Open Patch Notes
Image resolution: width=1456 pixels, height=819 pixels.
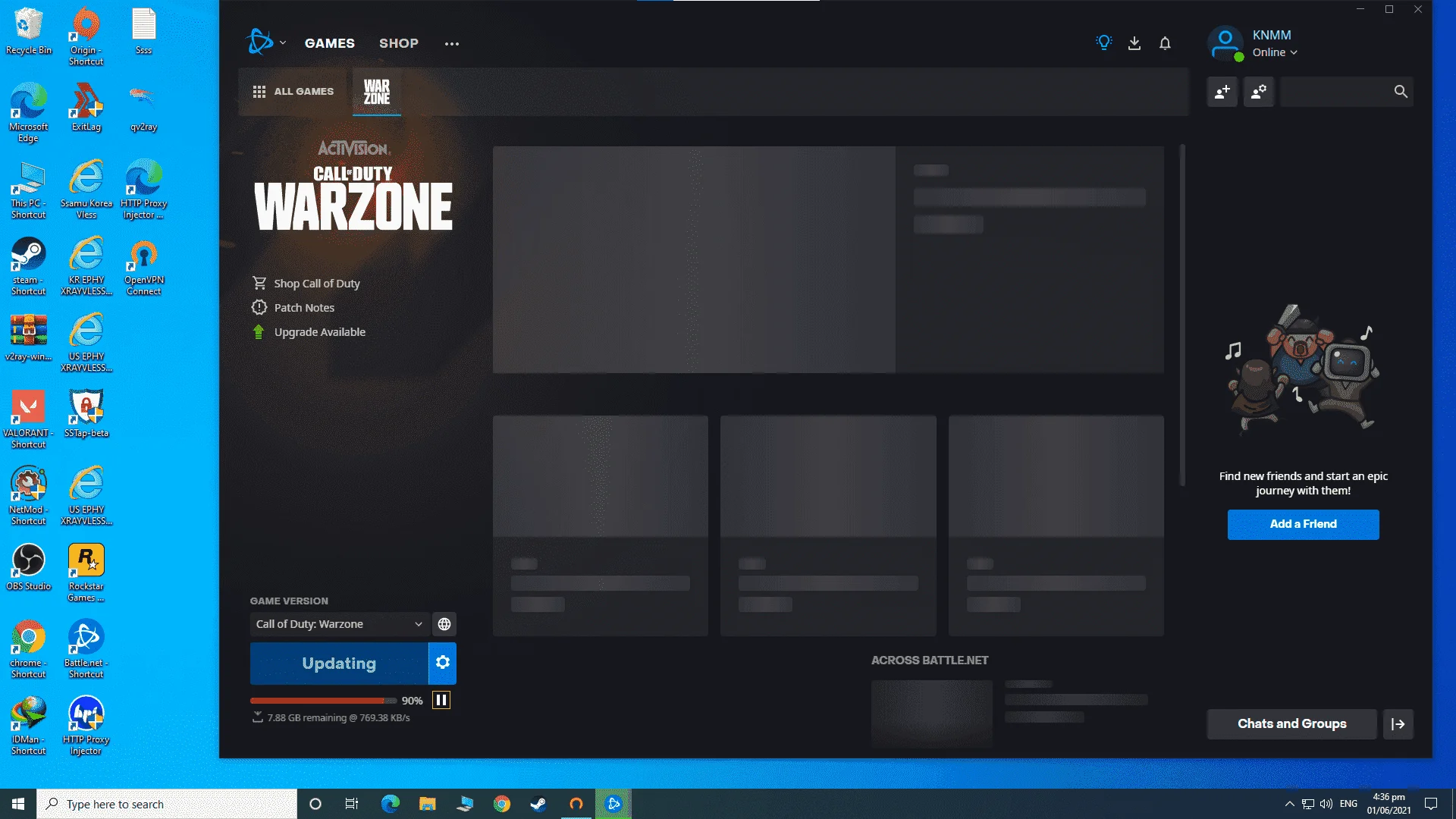pyautogui.click(x=293, y=308)
